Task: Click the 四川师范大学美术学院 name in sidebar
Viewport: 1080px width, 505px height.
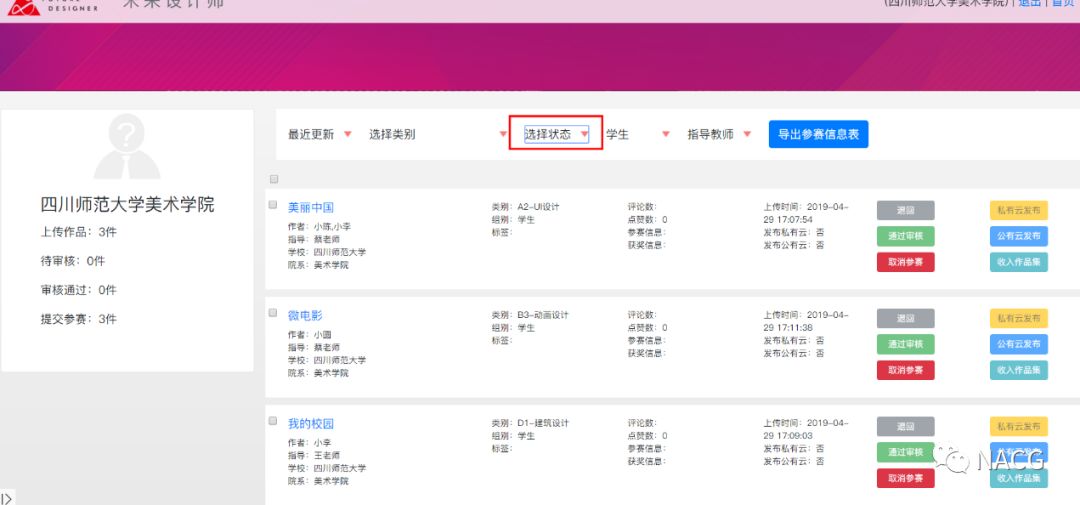Action: coord(127,205)
